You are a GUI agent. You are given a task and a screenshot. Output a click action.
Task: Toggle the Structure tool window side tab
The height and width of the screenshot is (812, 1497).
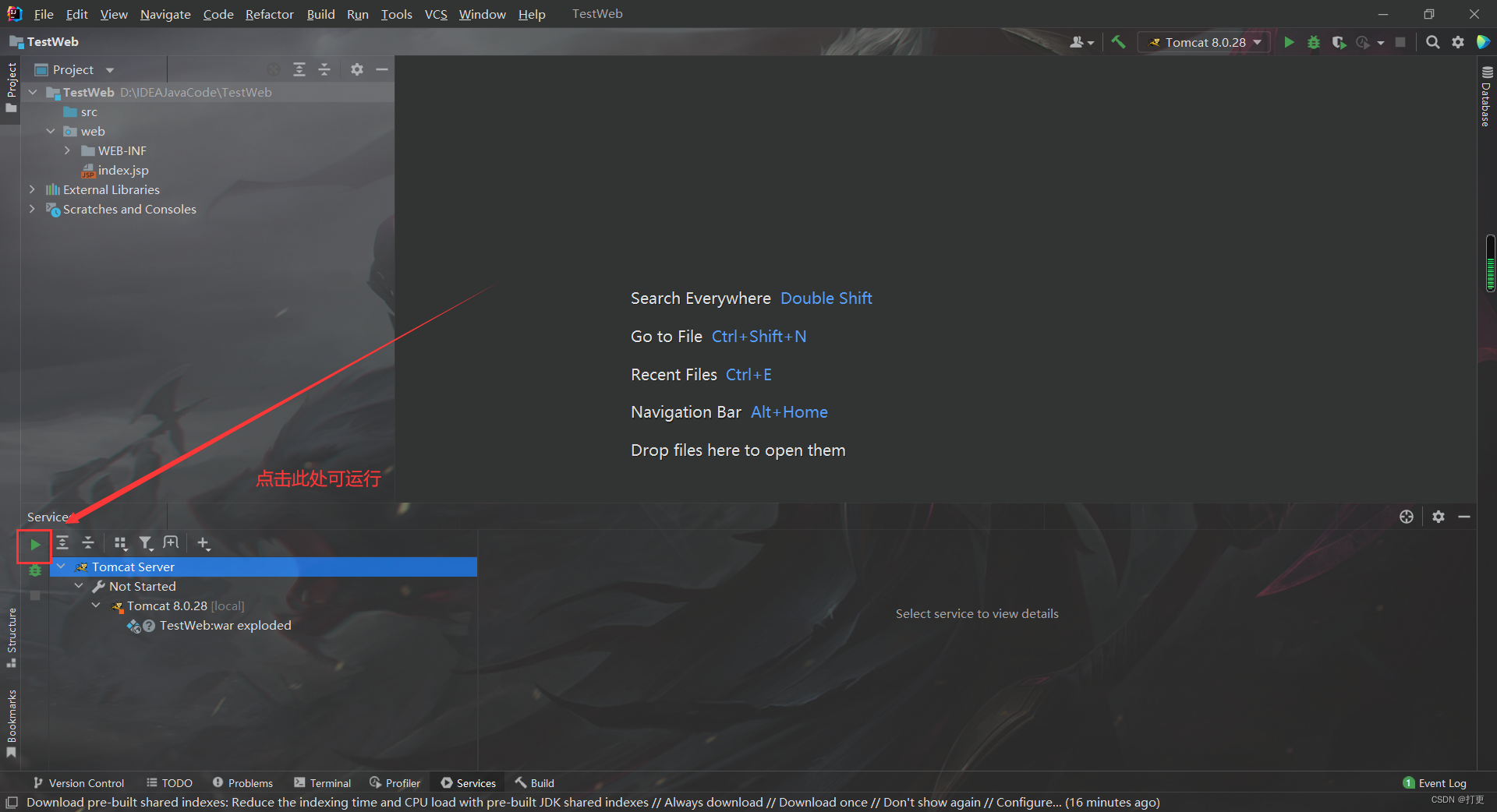click(x=11, y=637)
